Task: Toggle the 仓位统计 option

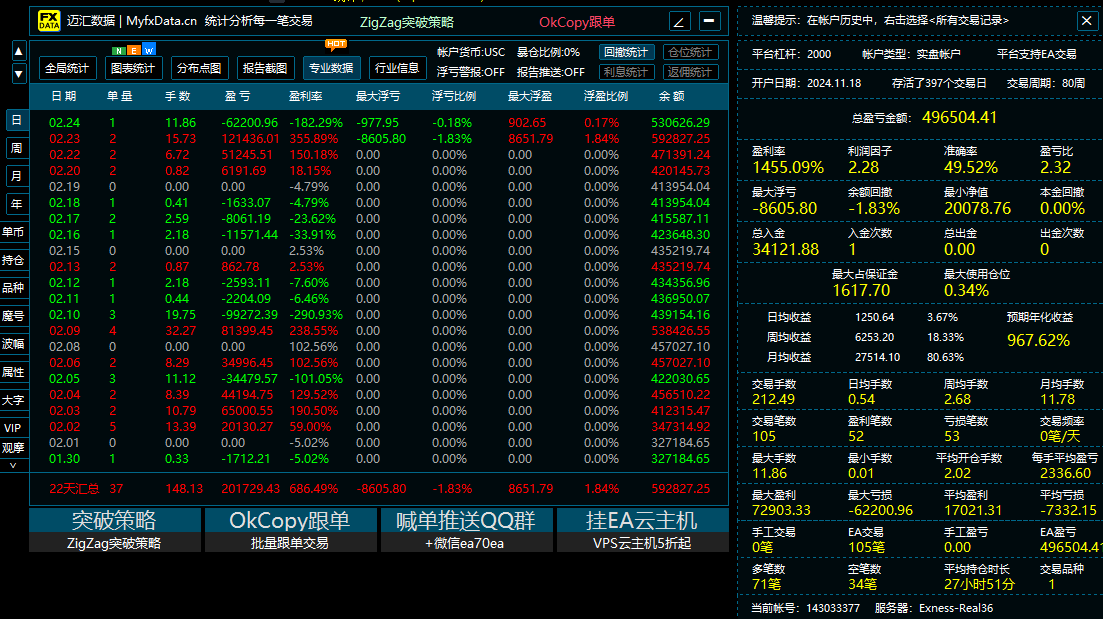Action: point(690,52)
